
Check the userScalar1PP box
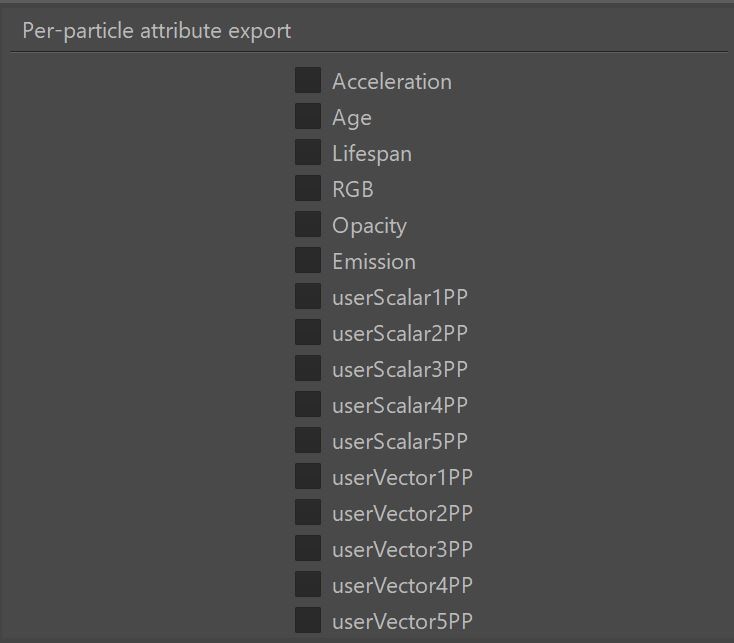(308, 296)
